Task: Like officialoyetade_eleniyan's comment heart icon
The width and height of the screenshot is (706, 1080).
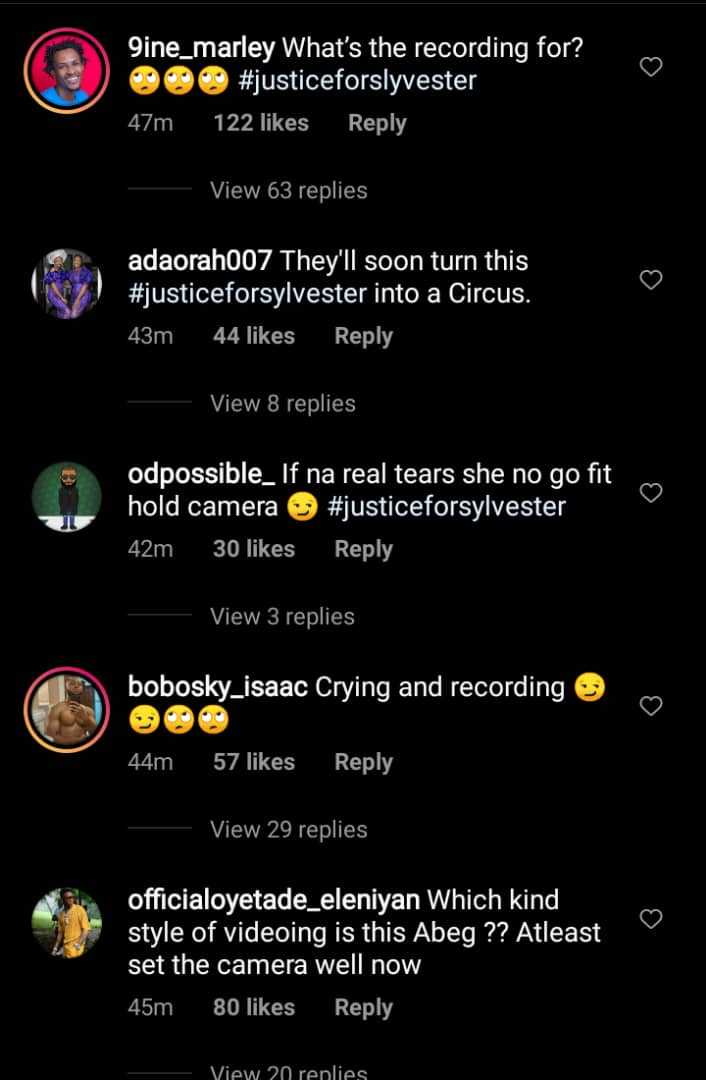Action: pos(651,919)
